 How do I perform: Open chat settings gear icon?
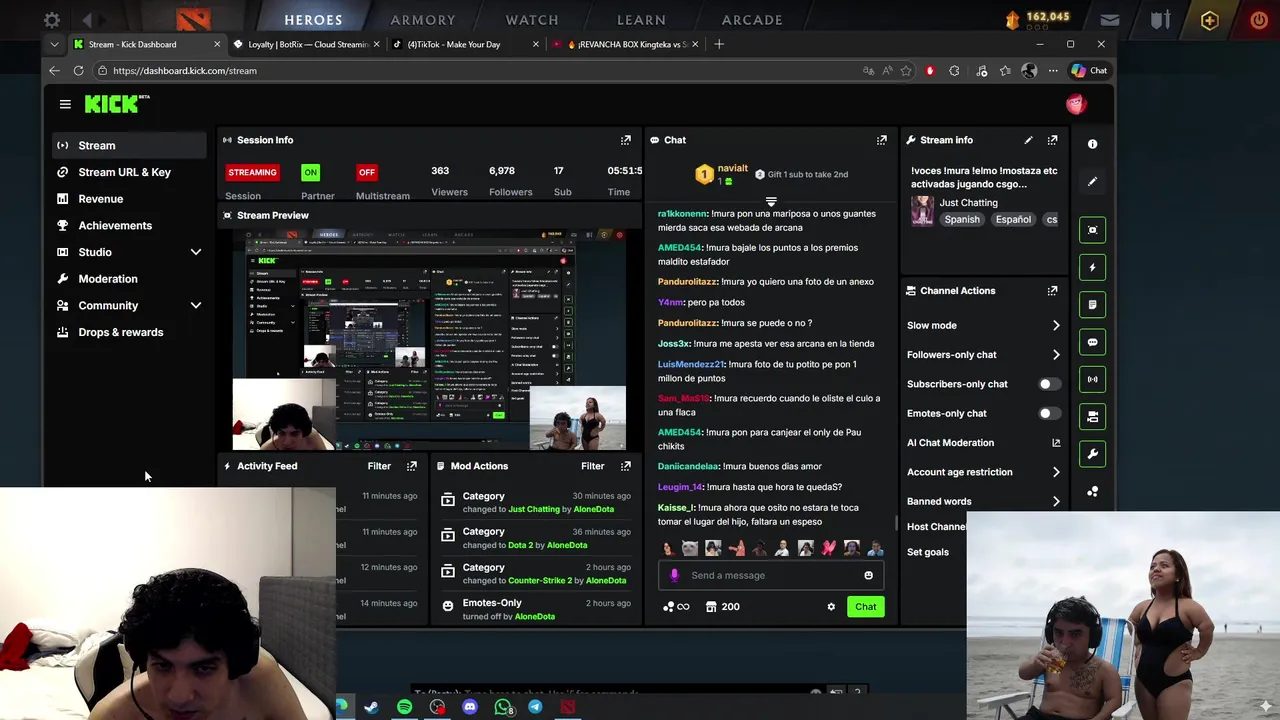pyautogui.click(x=831, y=607)
